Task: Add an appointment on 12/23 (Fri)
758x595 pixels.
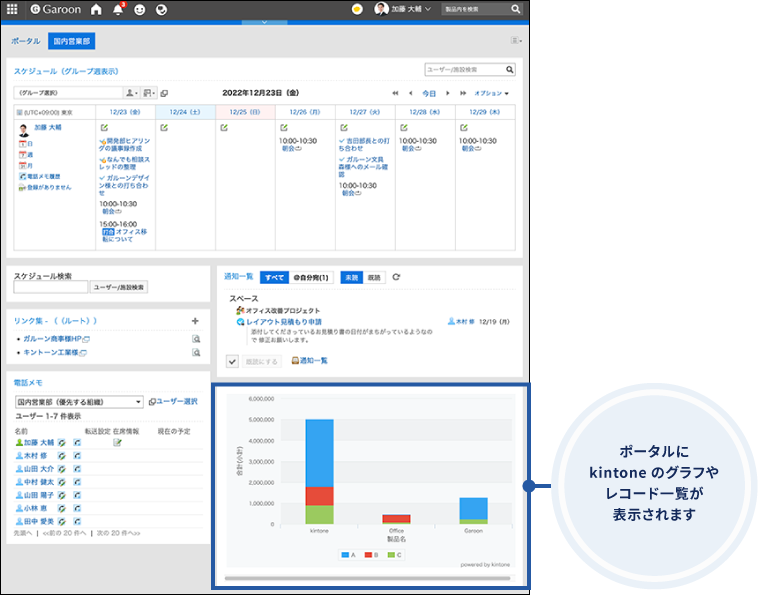Action: pyautogui.click(x=104, y=128)
